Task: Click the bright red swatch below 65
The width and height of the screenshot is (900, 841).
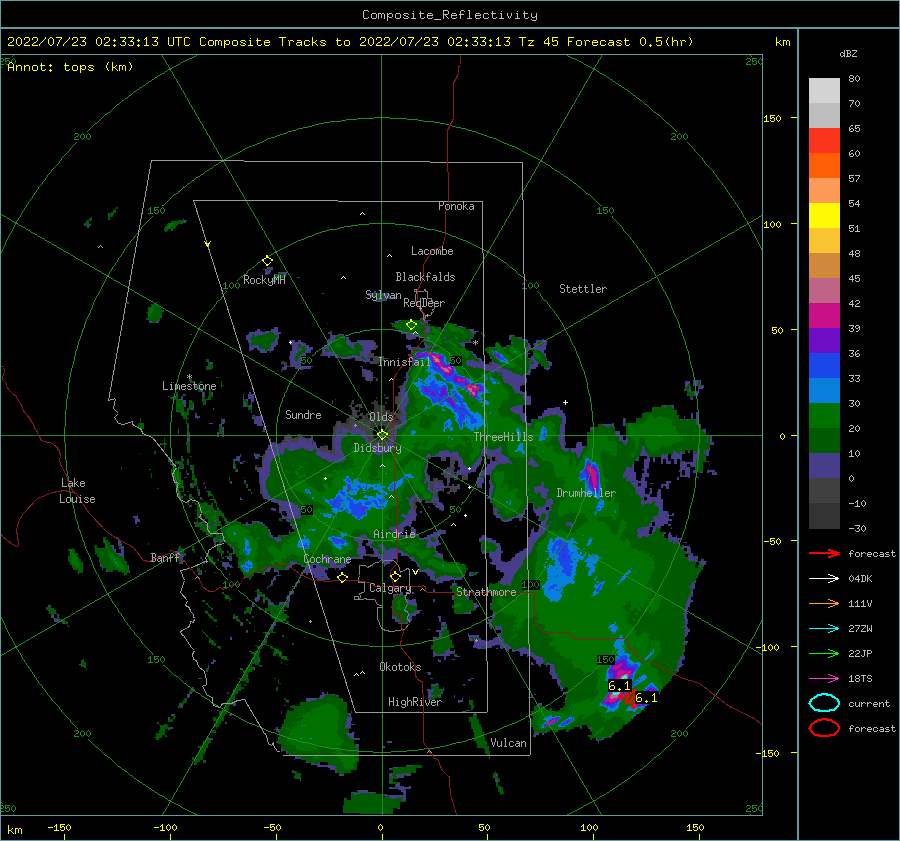Action: [824, 141]
